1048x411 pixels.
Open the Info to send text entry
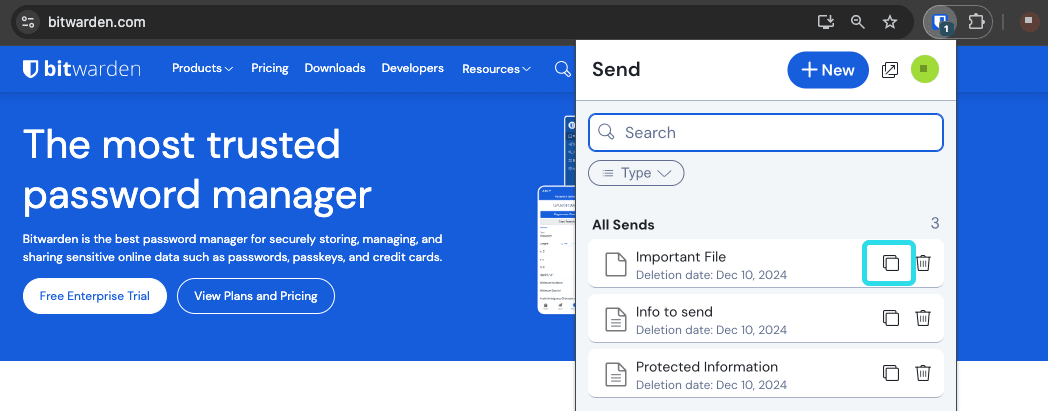point(766,318)
